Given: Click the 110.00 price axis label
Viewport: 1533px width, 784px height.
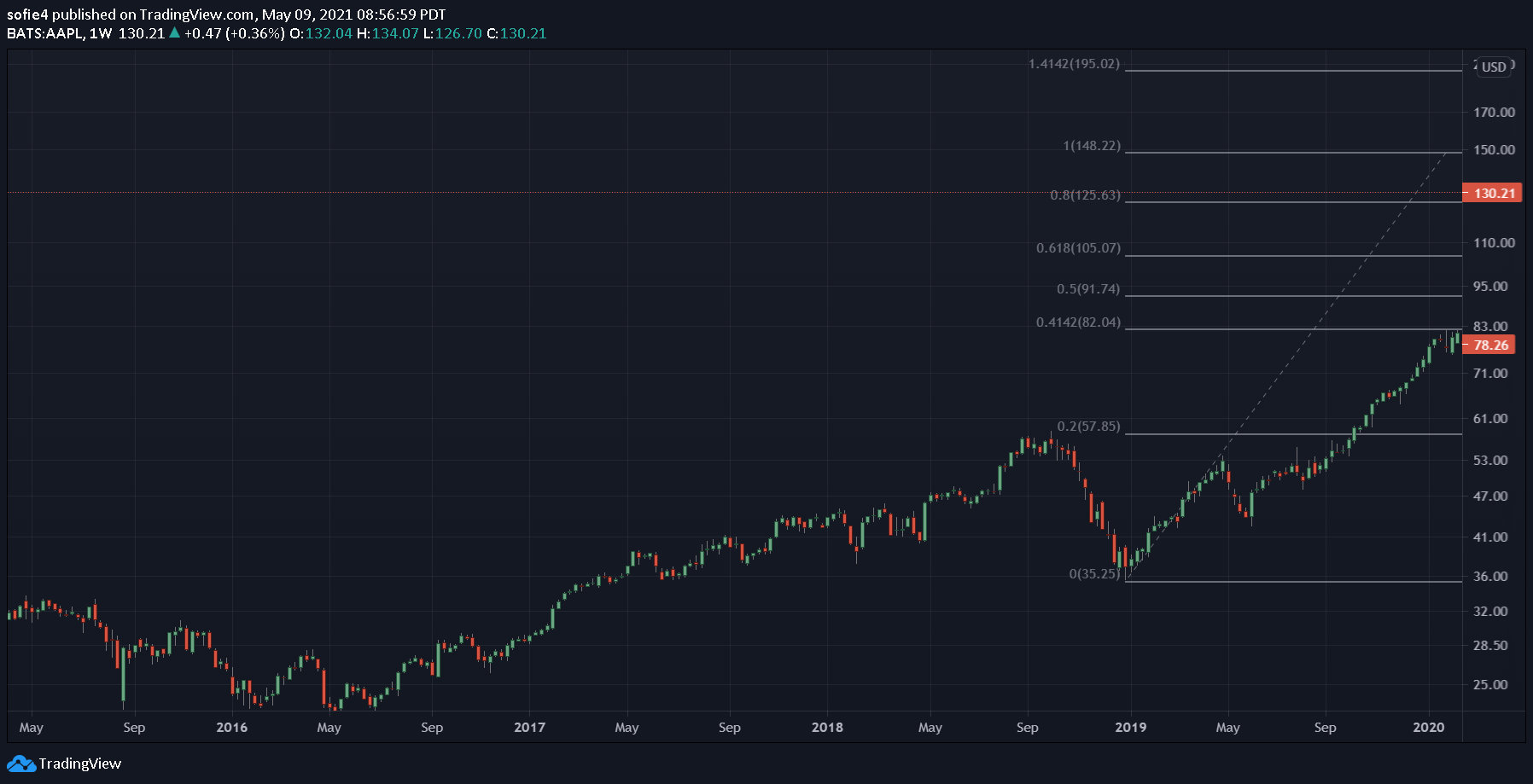Looking at the screenshot, I should pos(1494,242).
